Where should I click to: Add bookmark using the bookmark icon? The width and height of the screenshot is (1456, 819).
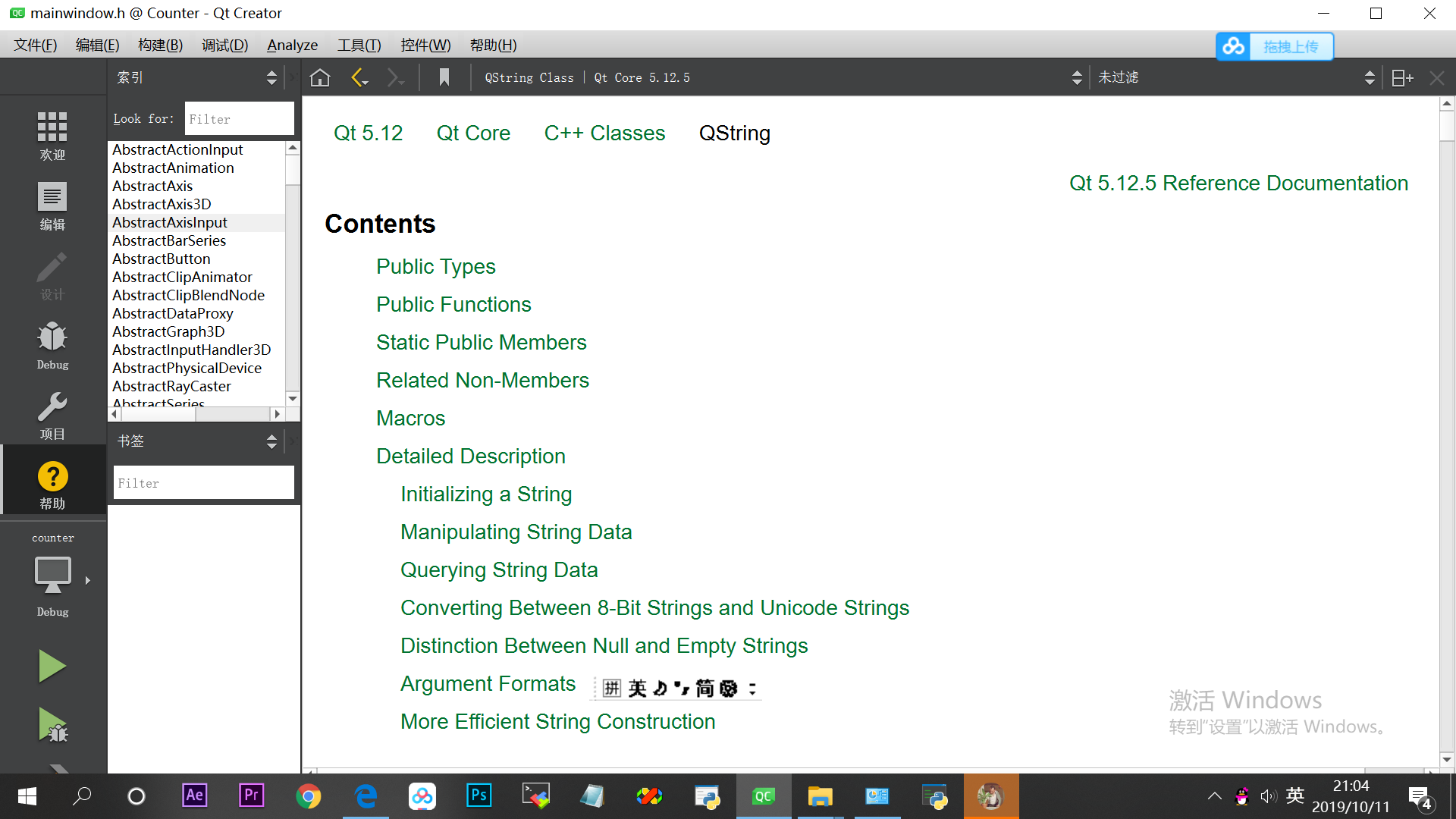(x=444, y=77)
